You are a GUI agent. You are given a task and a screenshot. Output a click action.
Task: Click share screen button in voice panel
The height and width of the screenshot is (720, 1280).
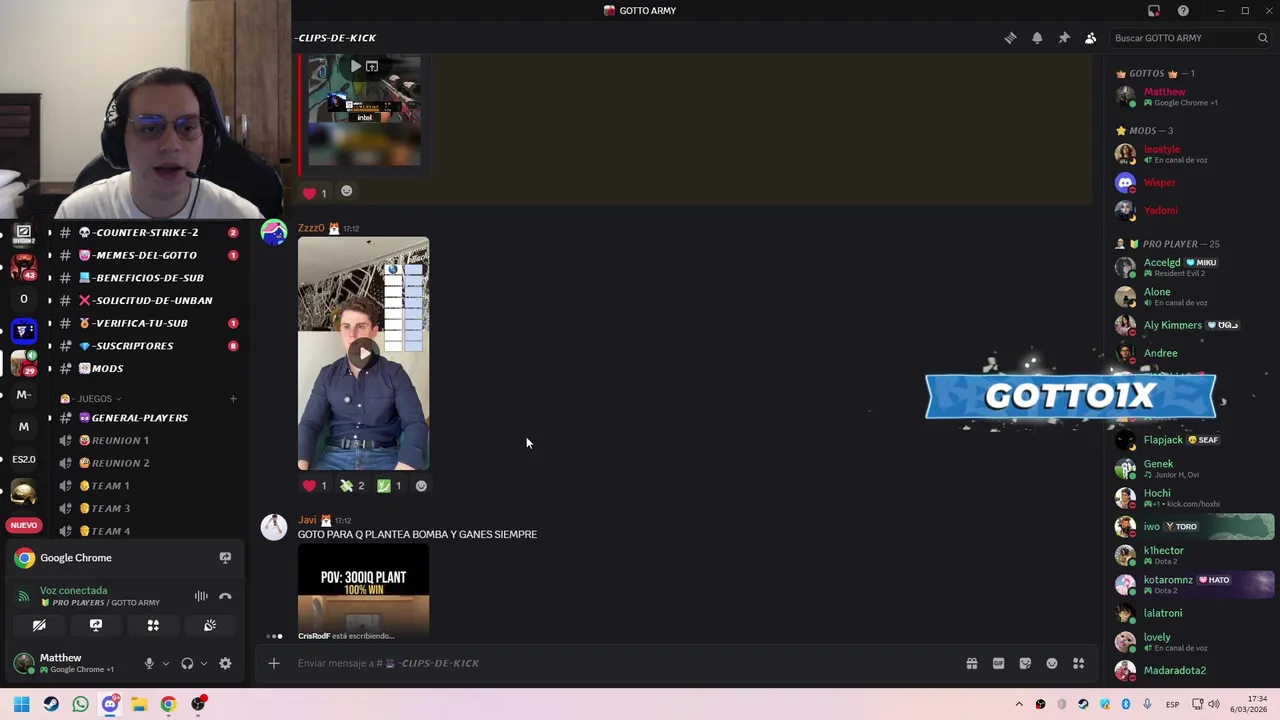click(x=96, y=625)
